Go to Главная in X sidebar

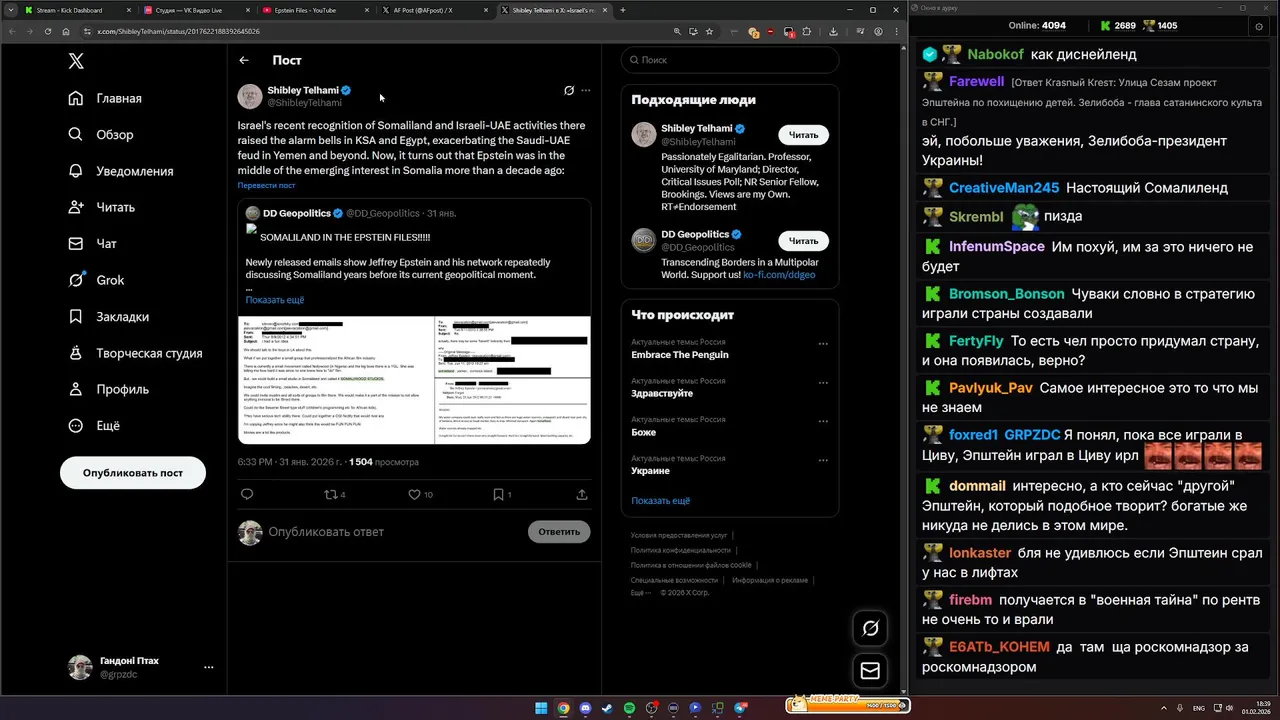(105, 98)
